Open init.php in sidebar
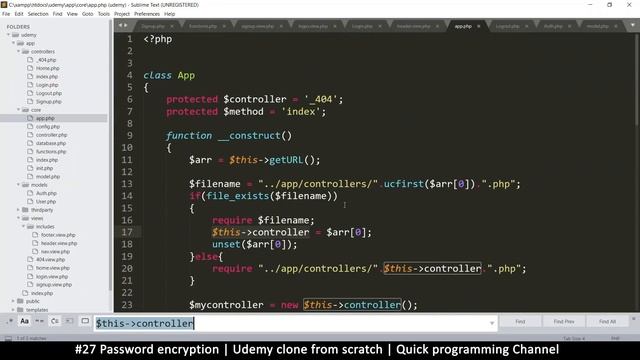640x360 pixels. [x=44, y=168]
